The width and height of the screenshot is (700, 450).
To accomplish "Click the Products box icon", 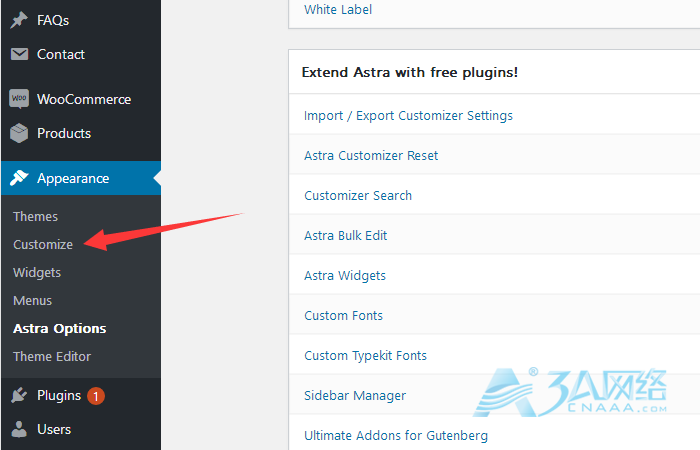I will (x=19, y=133).
